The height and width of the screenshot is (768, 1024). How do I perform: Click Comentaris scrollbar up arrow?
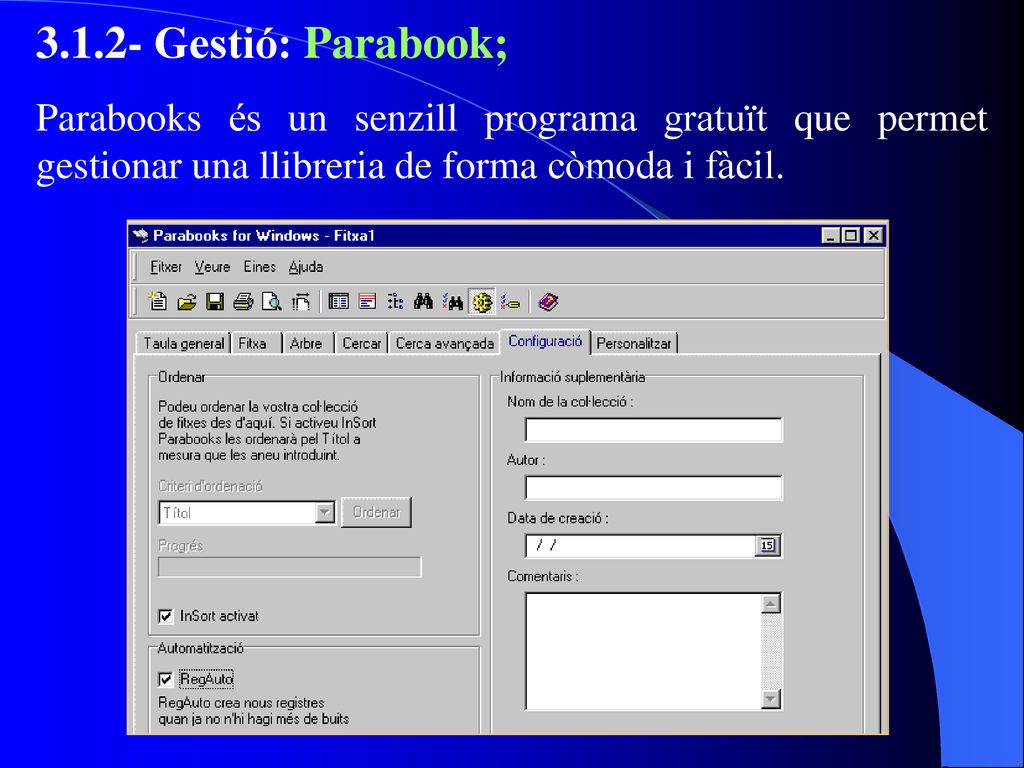(771, 604)
